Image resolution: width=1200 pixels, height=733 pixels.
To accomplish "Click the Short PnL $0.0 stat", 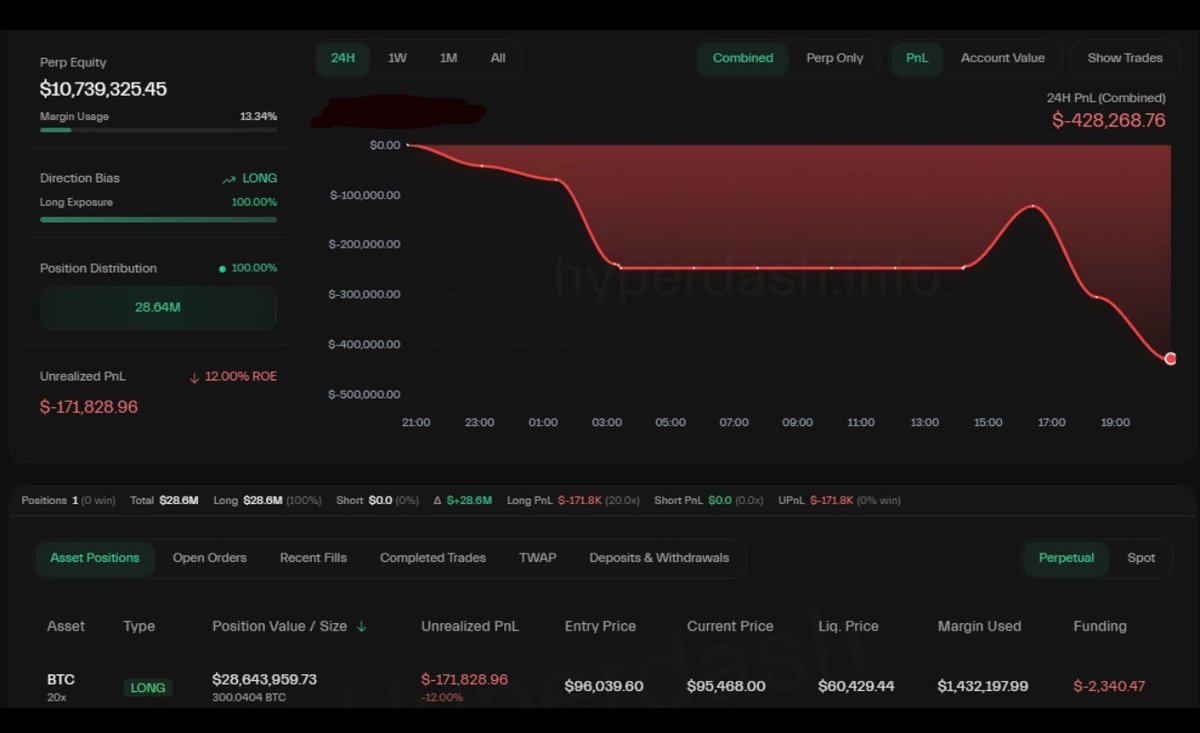I will (x=710, y=500).
